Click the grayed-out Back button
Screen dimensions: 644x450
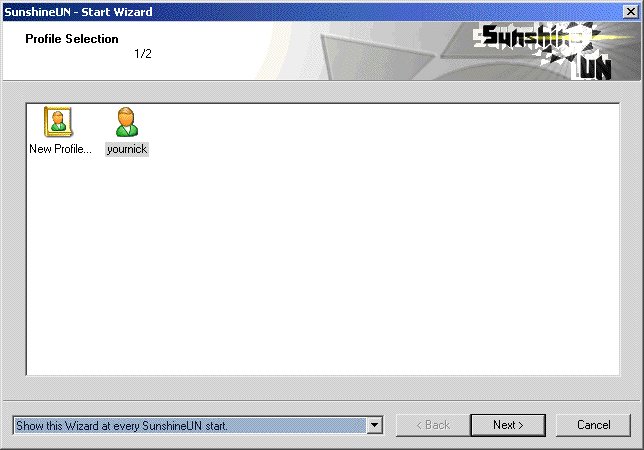(433, 425)
